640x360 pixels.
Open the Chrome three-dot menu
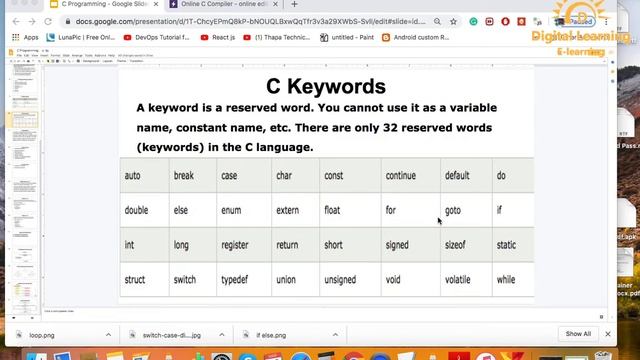click(606, 22)
